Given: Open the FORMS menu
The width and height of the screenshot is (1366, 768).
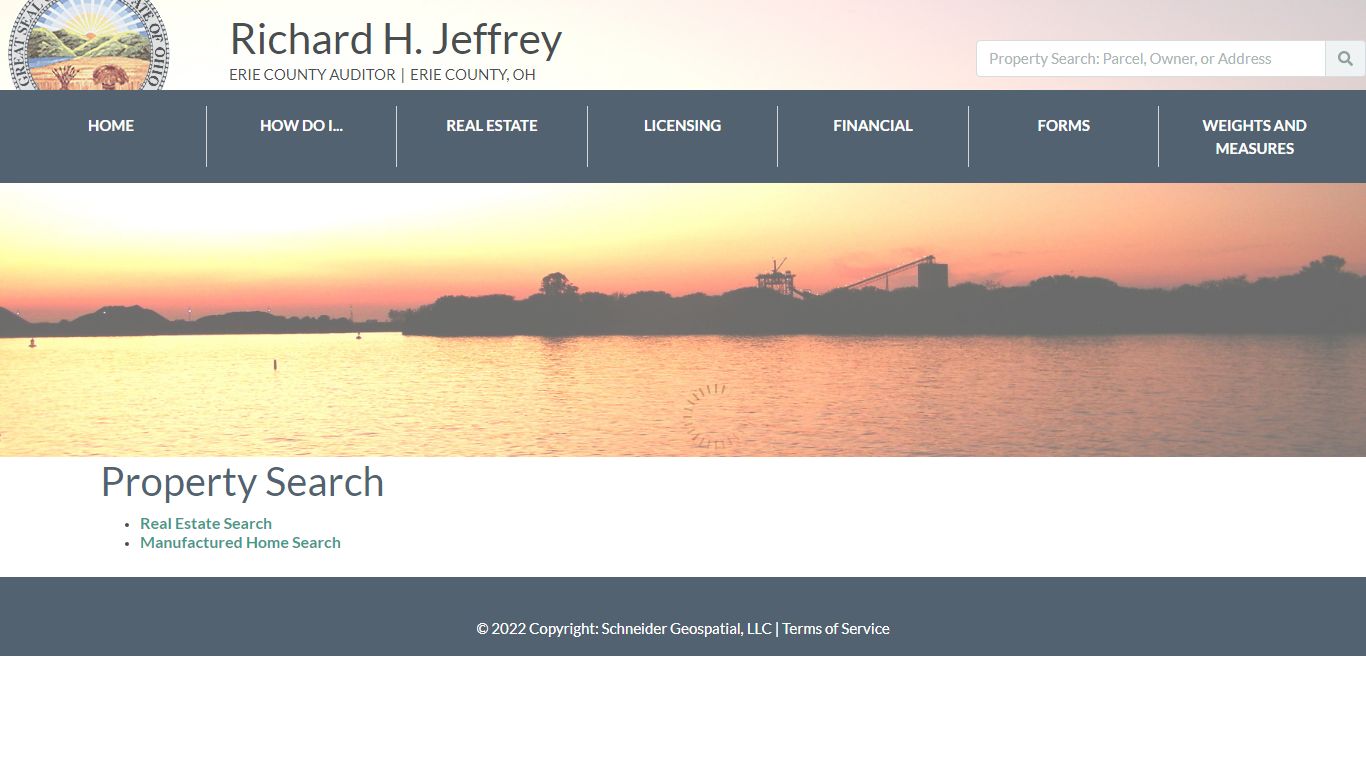Looking at the screenshot, I should [1063, 126].
